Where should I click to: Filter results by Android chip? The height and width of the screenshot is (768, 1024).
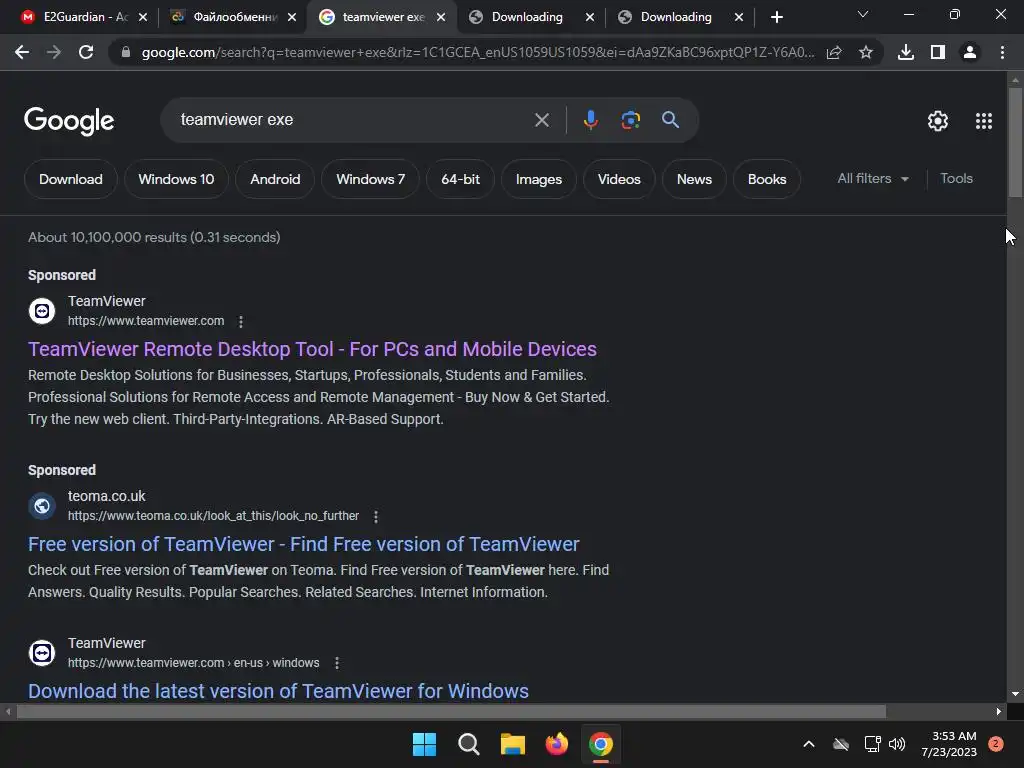click(x=275, y=179)
